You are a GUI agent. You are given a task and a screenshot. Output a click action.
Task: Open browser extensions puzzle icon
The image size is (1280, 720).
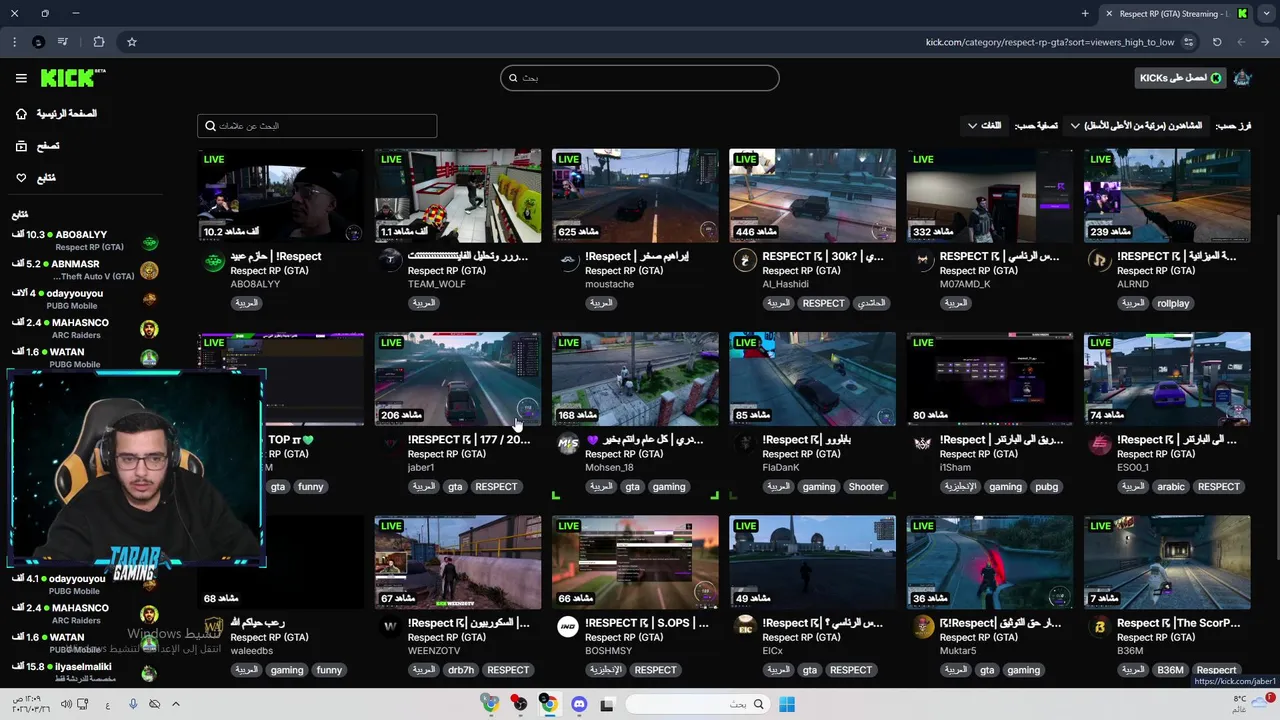coord(98,42)
